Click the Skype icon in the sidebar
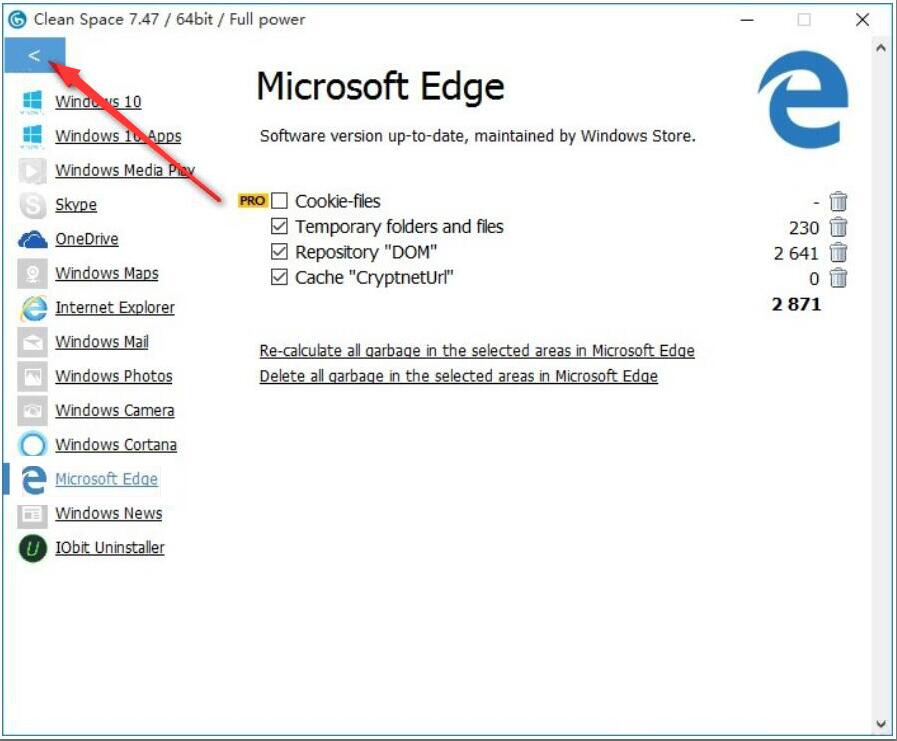Screen dimensions: 897x741 (33, 205)
